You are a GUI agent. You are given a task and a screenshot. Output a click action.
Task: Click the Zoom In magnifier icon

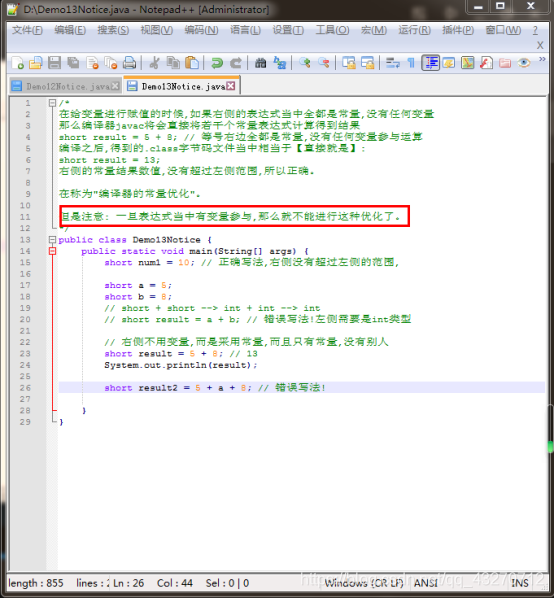click(305, 63)
